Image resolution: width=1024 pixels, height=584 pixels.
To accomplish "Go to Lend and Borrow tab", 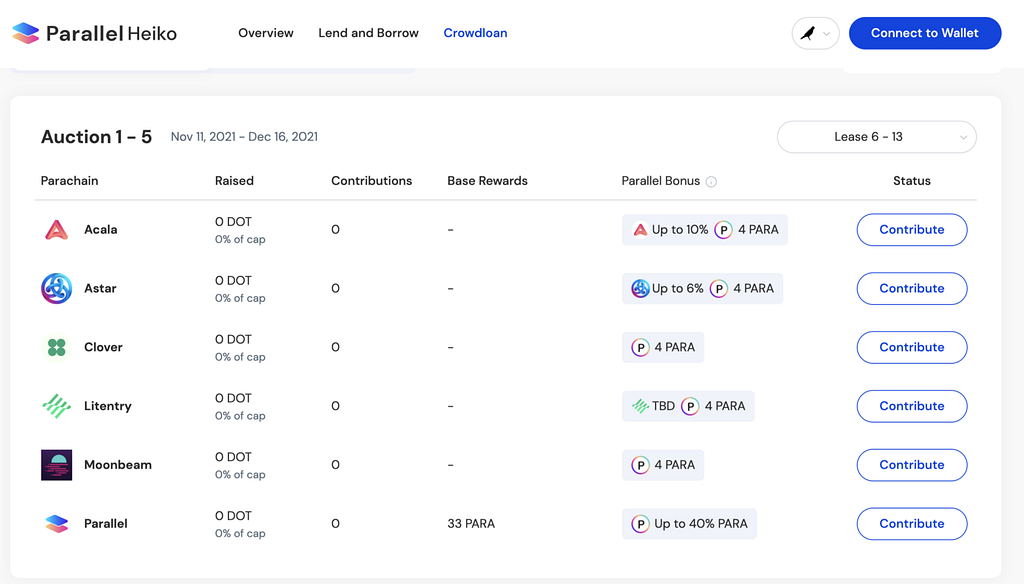I will click(x=368, y=33).
